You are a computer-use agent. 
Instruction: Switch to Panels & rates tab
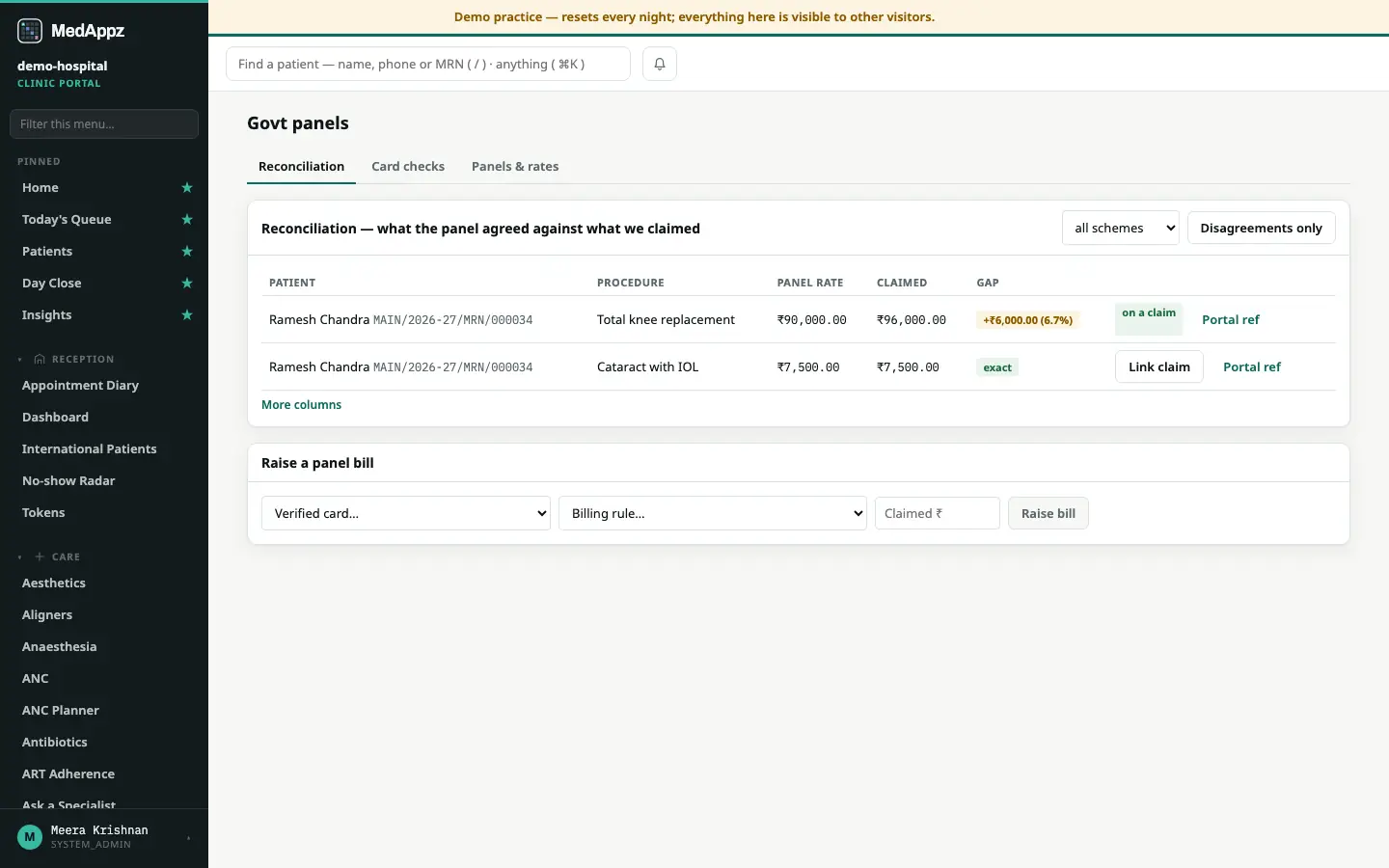pyautogui.click(x=515, y=167)
